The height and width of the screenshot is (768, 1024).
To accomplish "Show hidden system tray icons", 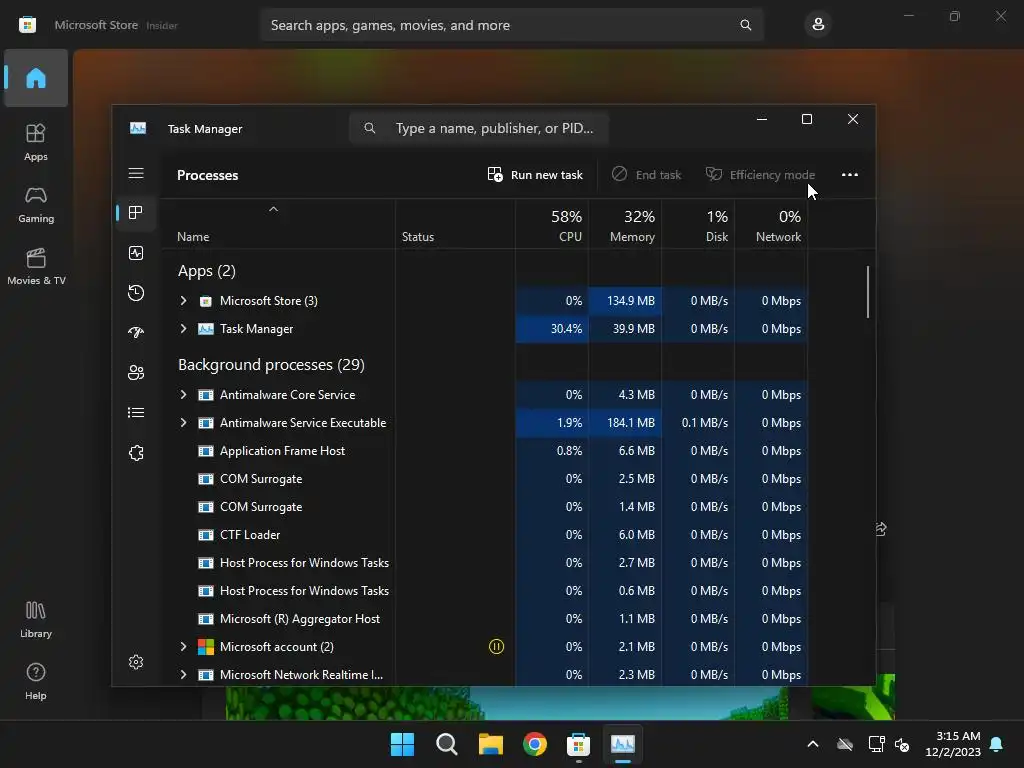I will point(813,744).
